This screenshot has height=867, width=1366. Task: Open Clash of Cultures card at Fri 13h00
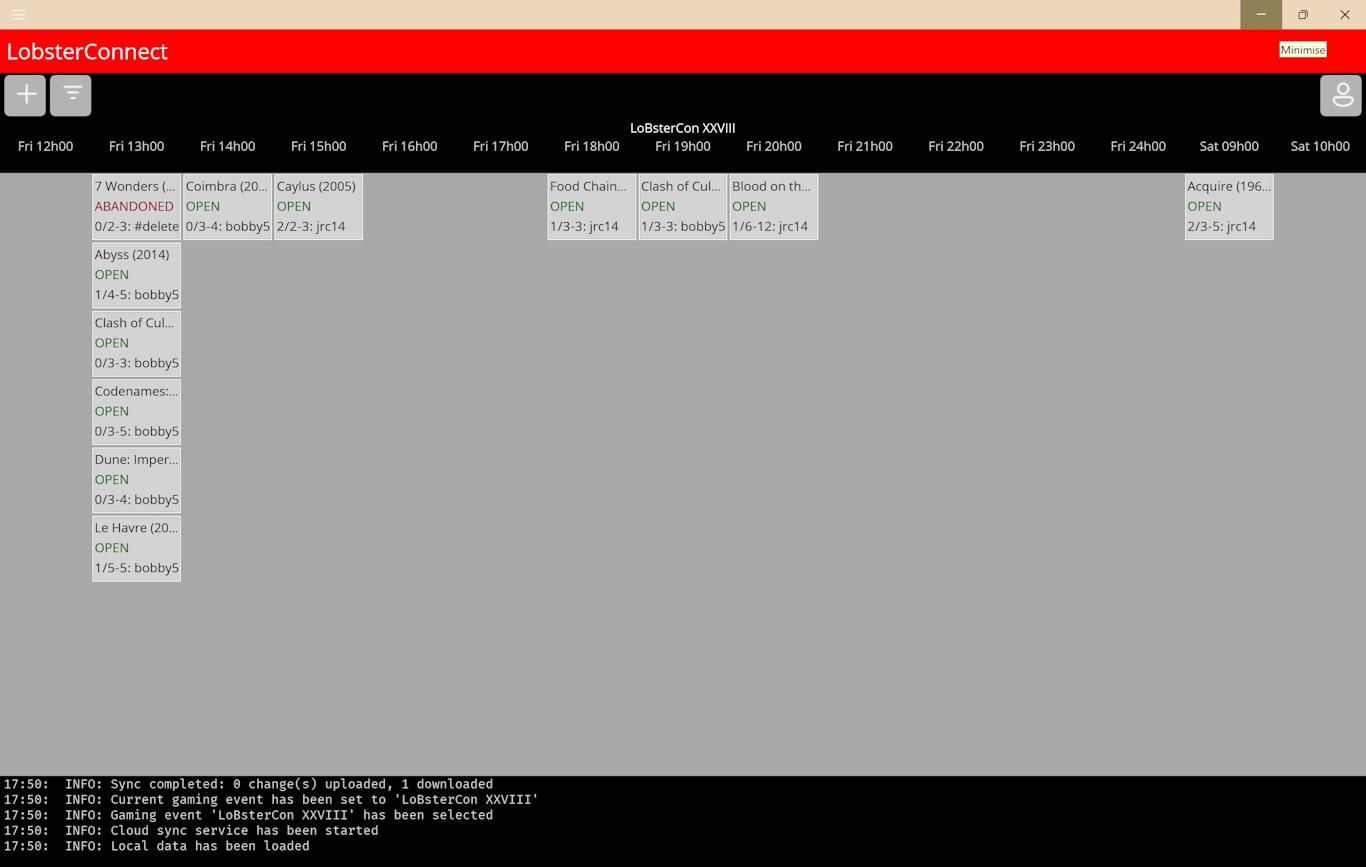click(x=136, y=342)
